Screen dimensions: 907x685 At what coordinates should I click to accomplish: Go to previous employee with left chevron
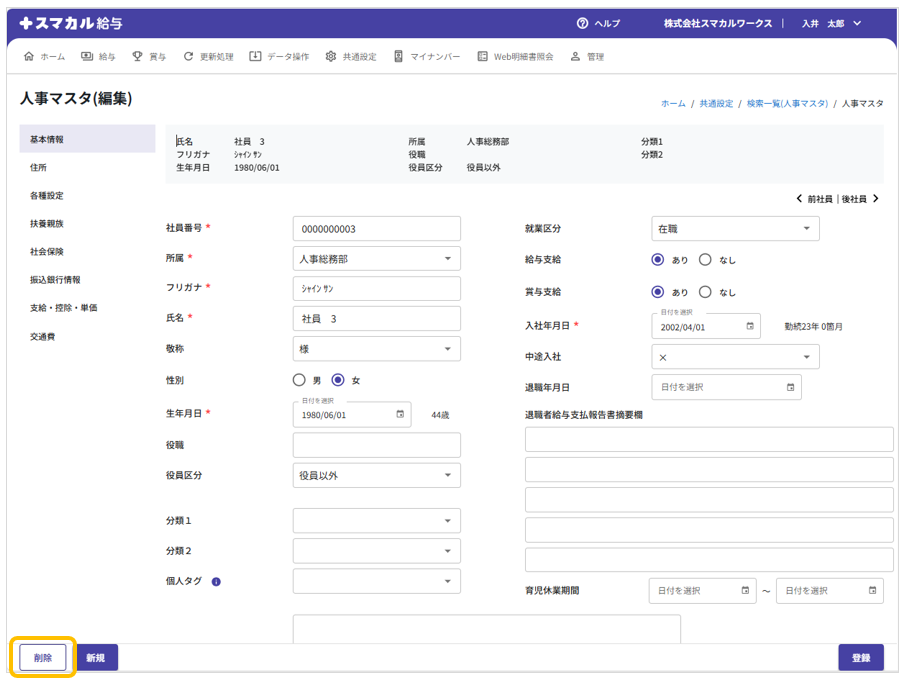pos(799,199)
